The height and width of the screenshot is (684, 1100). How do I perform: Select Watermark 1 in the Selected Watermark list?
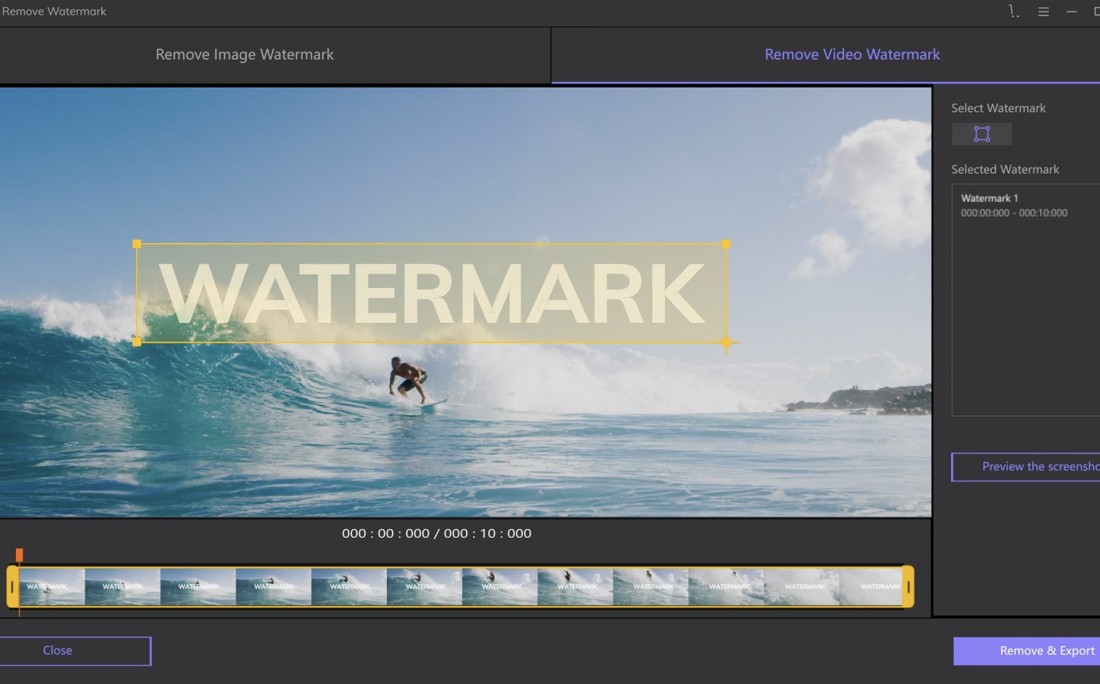[1014, 205]
